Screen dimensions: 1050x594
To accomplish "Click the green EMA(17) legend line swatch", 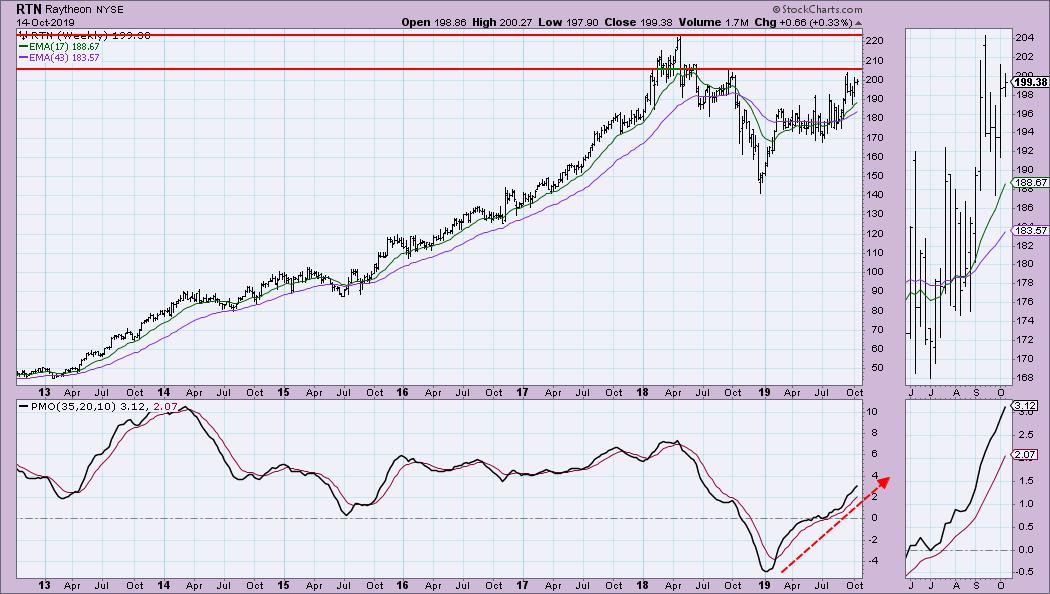I will coord(23,47).
